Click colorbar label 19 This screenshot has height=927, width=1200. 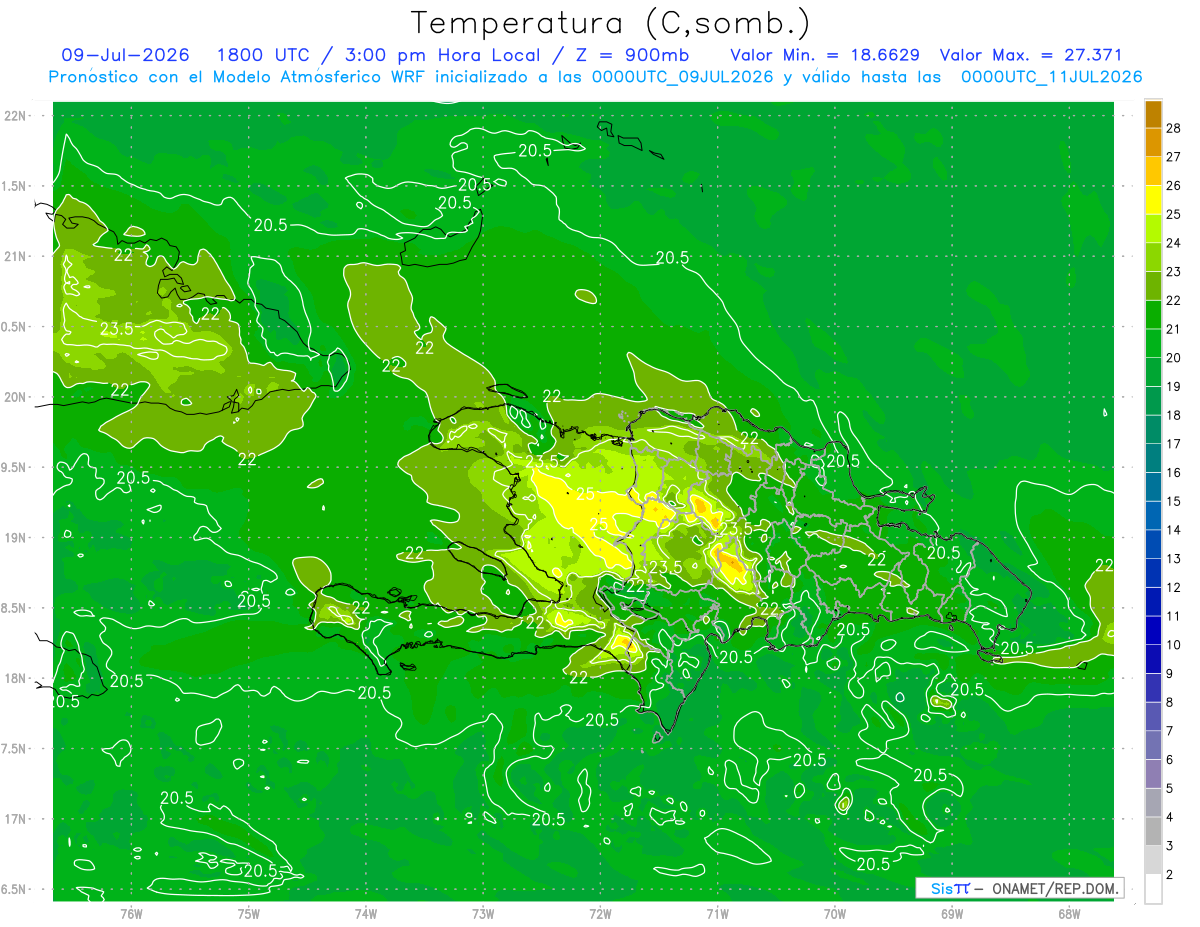point(1174,387)
